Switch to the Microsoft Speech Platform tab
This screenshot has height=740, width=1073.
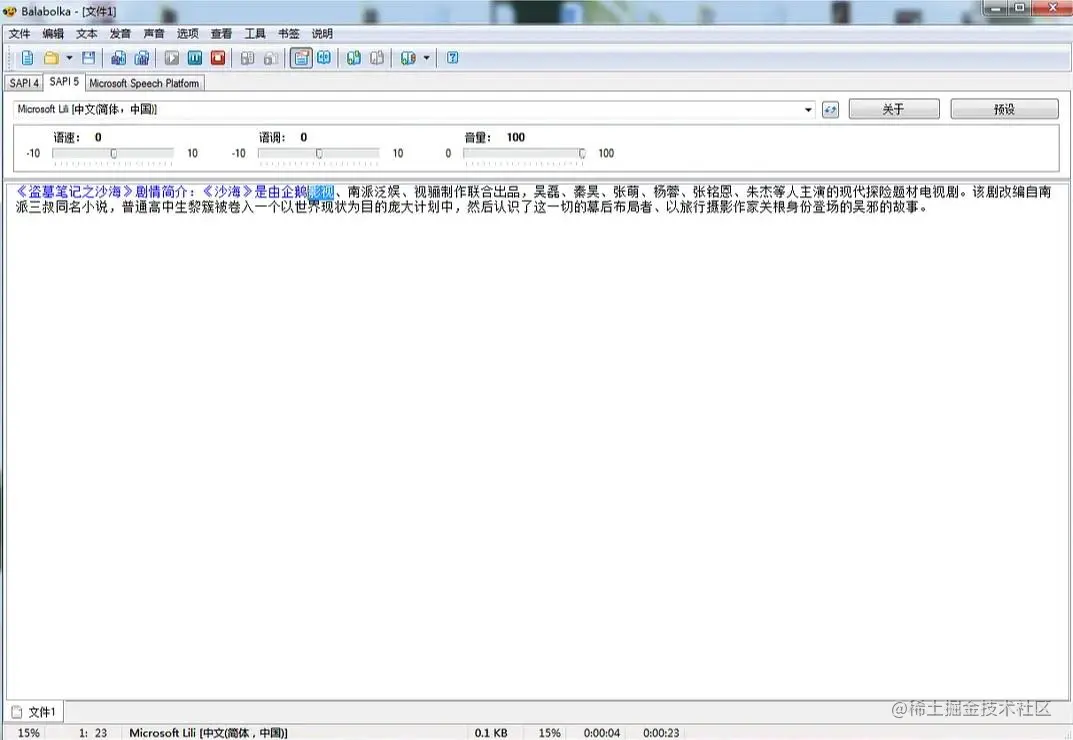(144, 83)
